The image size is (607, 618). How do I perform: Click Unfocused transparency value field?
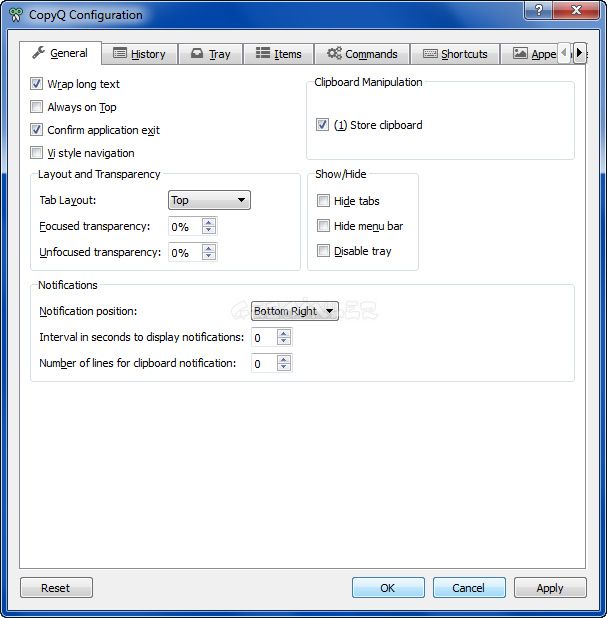(185, 252)
